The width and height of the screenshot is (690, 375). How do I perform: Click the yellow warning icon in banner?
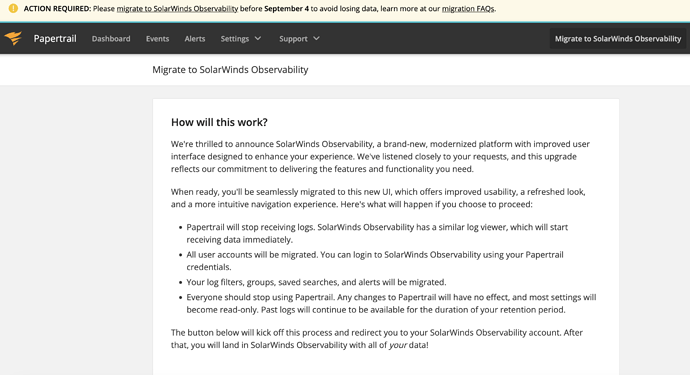click(13, 8)
